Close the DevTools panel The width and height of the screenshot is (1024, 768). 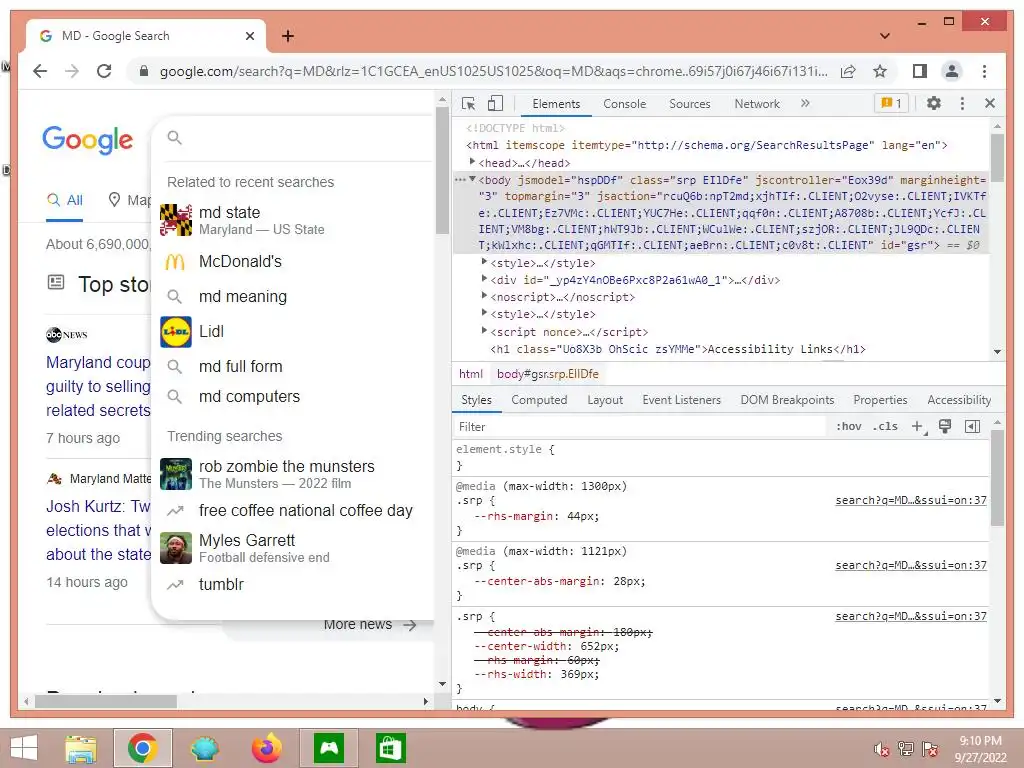pyautogui.click(x=990, y=103)
